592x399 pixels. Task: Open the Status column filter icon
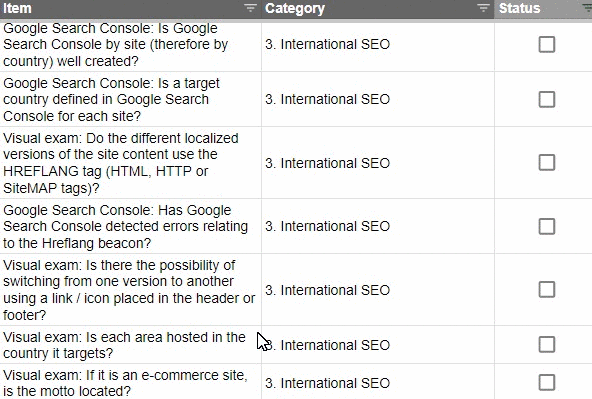[587, 8]
